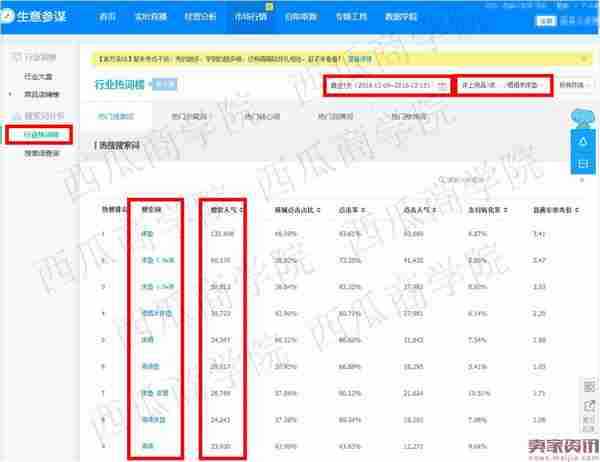Viewport: 600px width, 462px height.
Task: Open the rank 3 search term link
Action: coord(158,287)
